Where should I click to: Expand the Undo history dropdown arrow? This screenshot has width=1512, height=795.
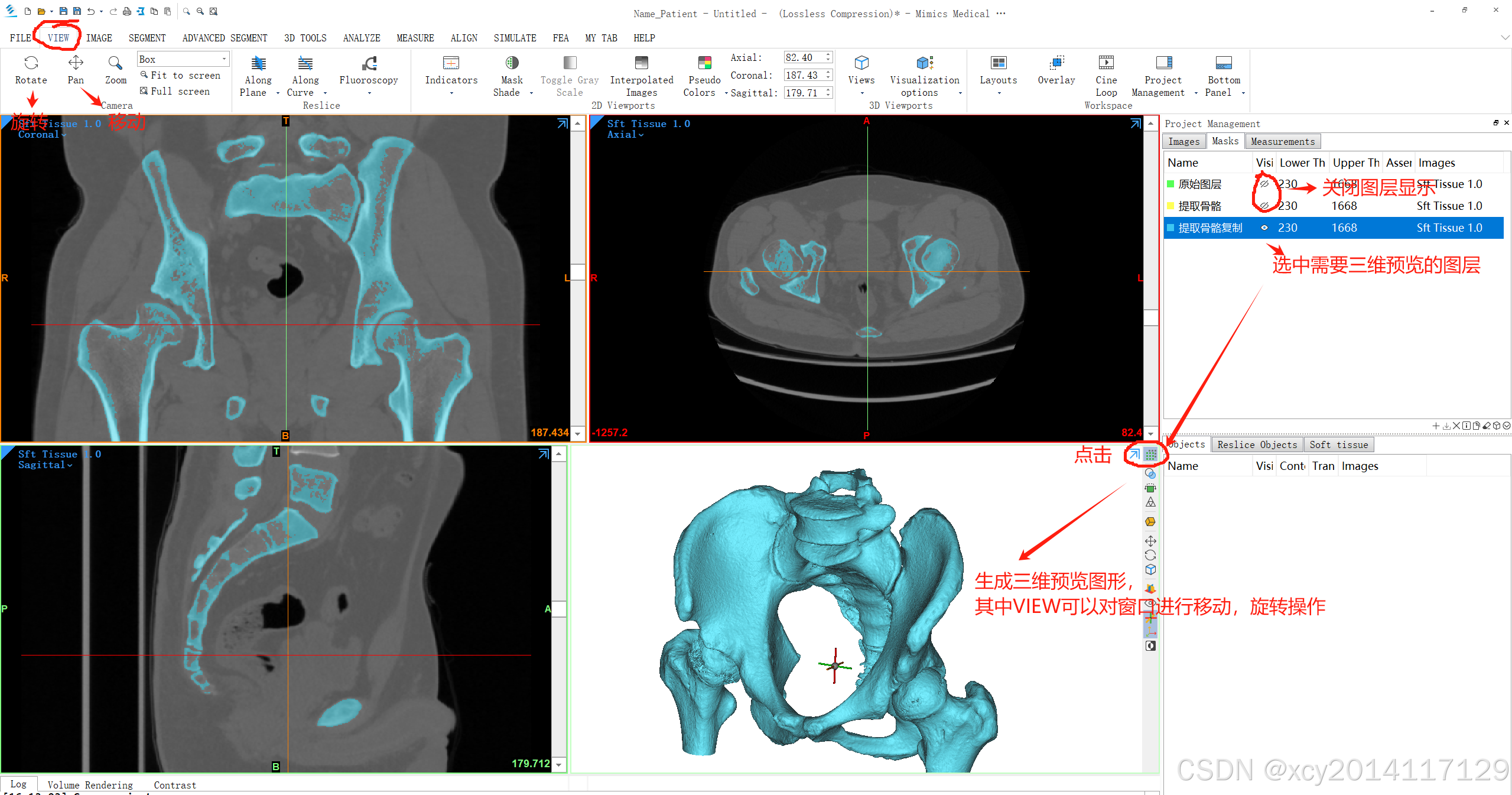(101, 11)
